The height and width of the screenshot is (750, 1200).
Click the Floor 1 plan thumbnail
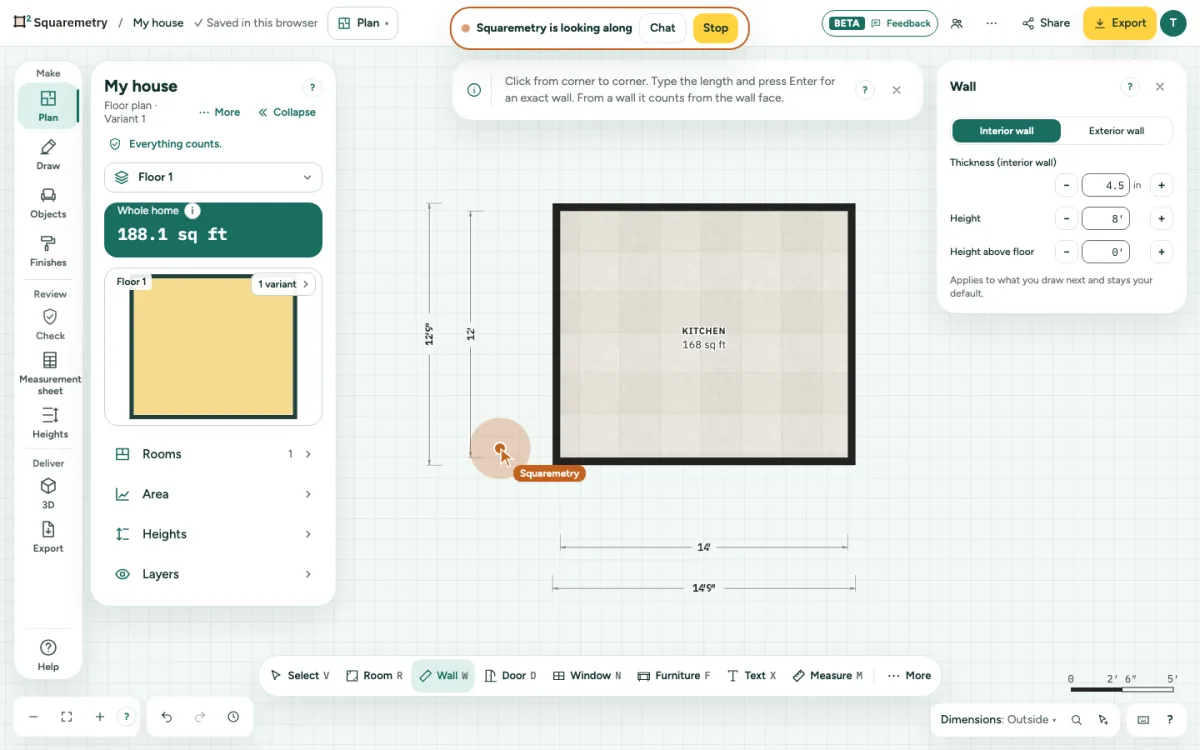pyautogui.click(x=213, y=347)
